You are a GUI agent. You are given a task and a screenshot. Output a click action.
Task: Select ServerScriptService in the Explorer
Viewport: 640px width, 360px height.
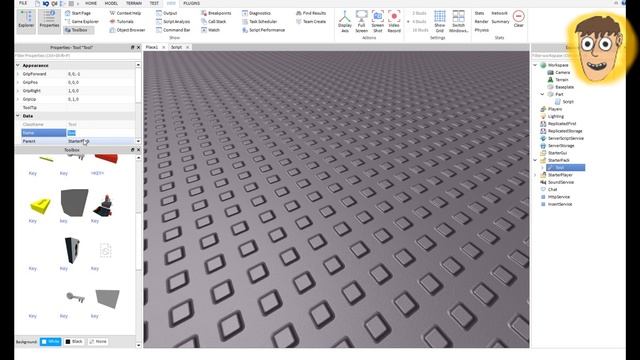pos(566,138)
